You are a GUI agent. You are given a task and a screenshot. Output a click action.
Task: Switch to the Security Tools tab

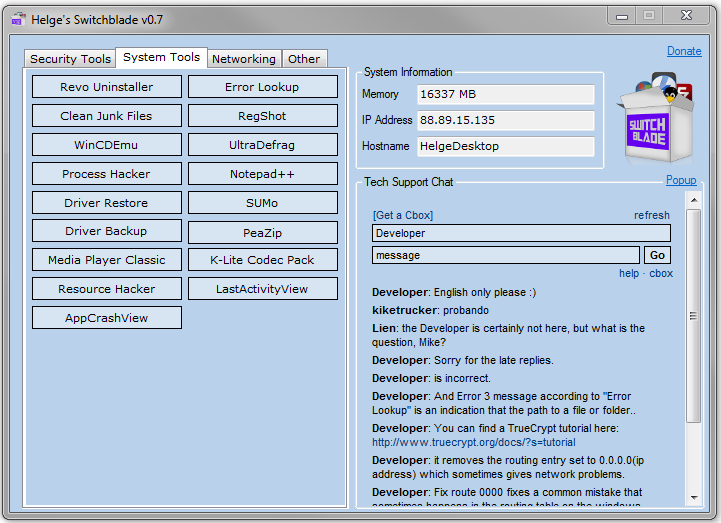click(70, 59)
